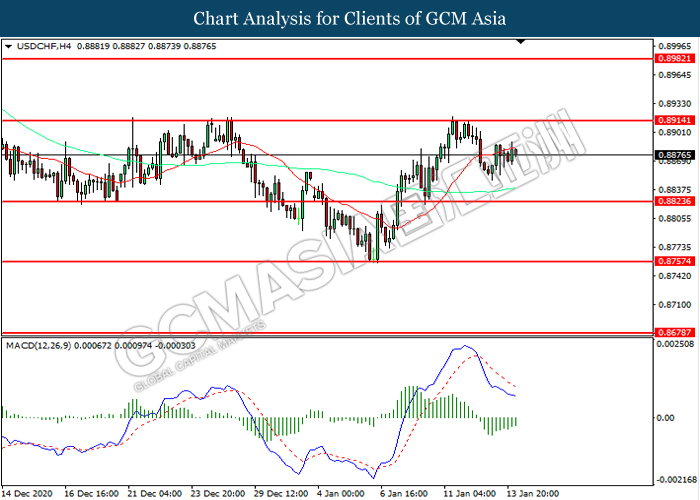Select the 0.86787 red price label
The image size is (700, 500).
[x=671, y=331]
